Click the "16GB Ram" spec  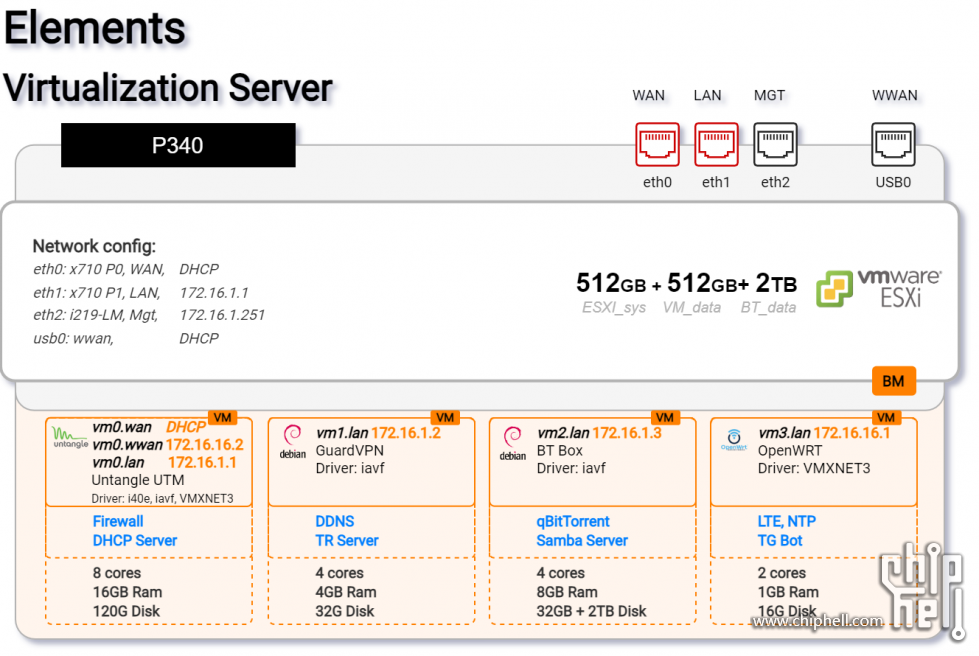[127, 592]
